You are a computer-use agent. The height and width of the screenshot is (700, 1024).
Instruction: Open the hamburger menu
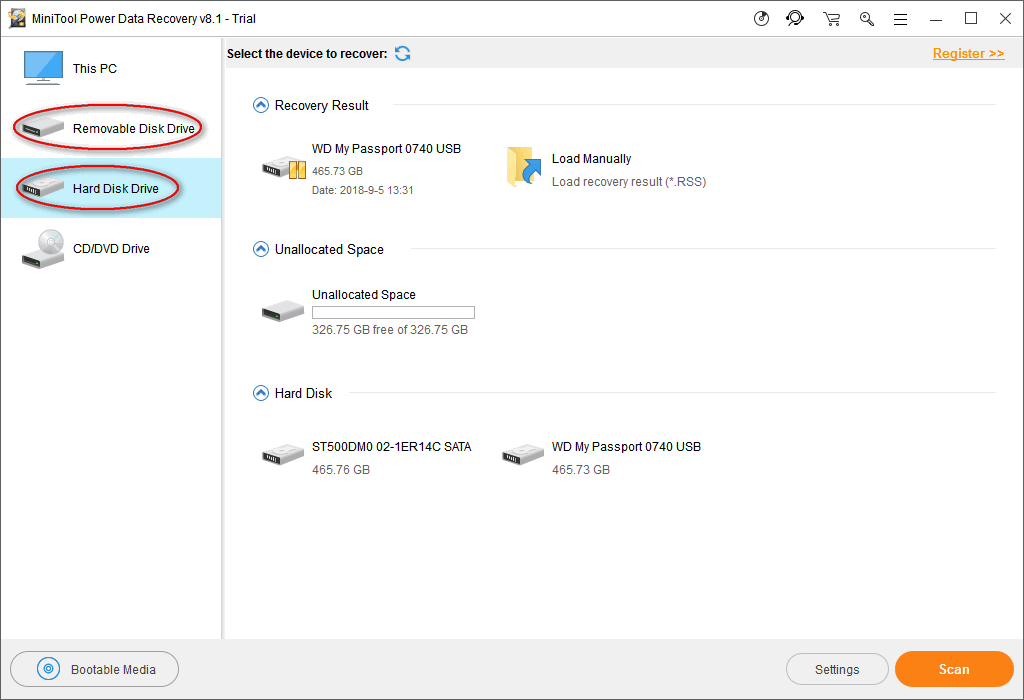click(900, 18)
